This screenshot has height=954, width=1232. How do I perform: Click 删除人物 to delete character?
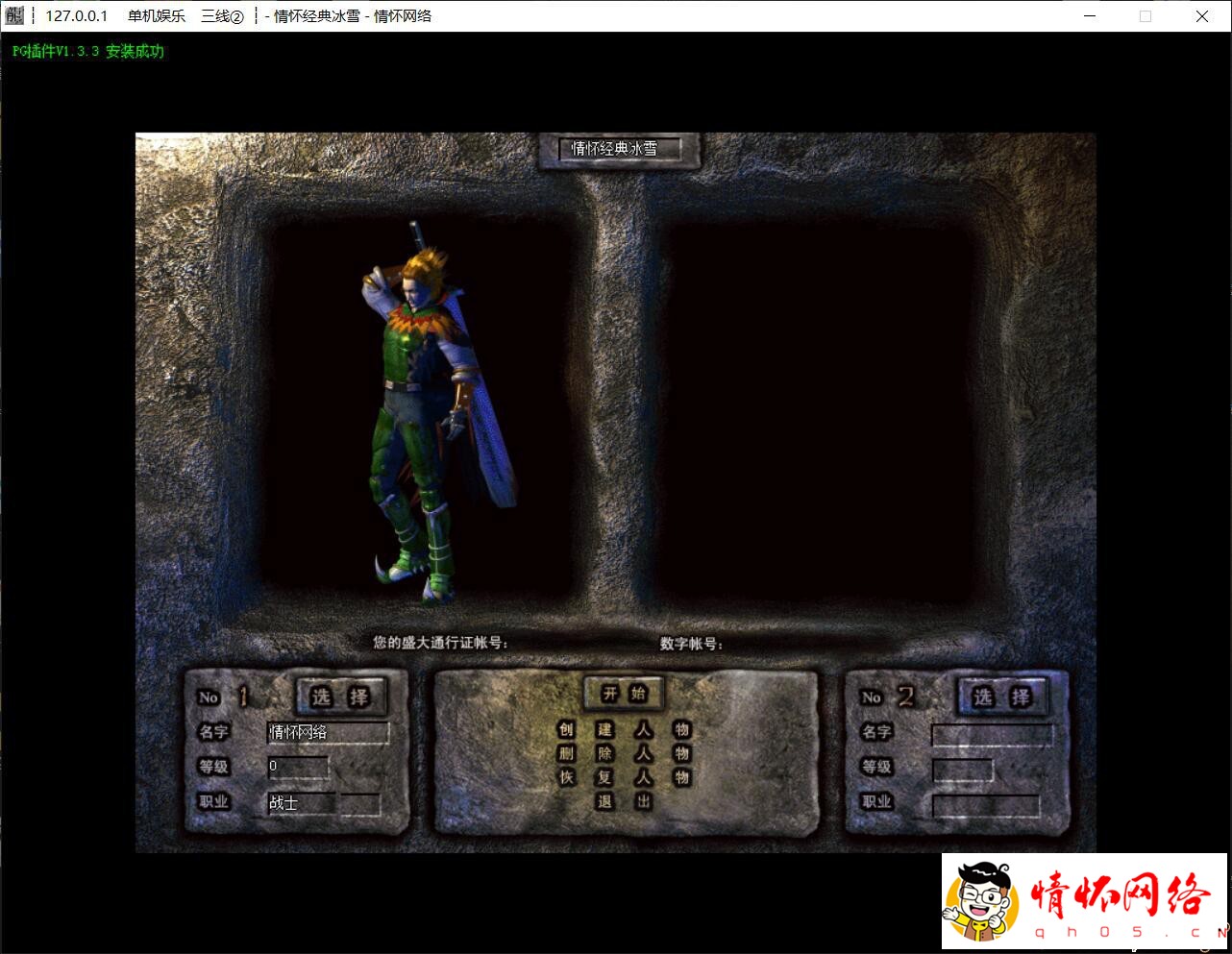pyautogui.click(x=624, y=753)
